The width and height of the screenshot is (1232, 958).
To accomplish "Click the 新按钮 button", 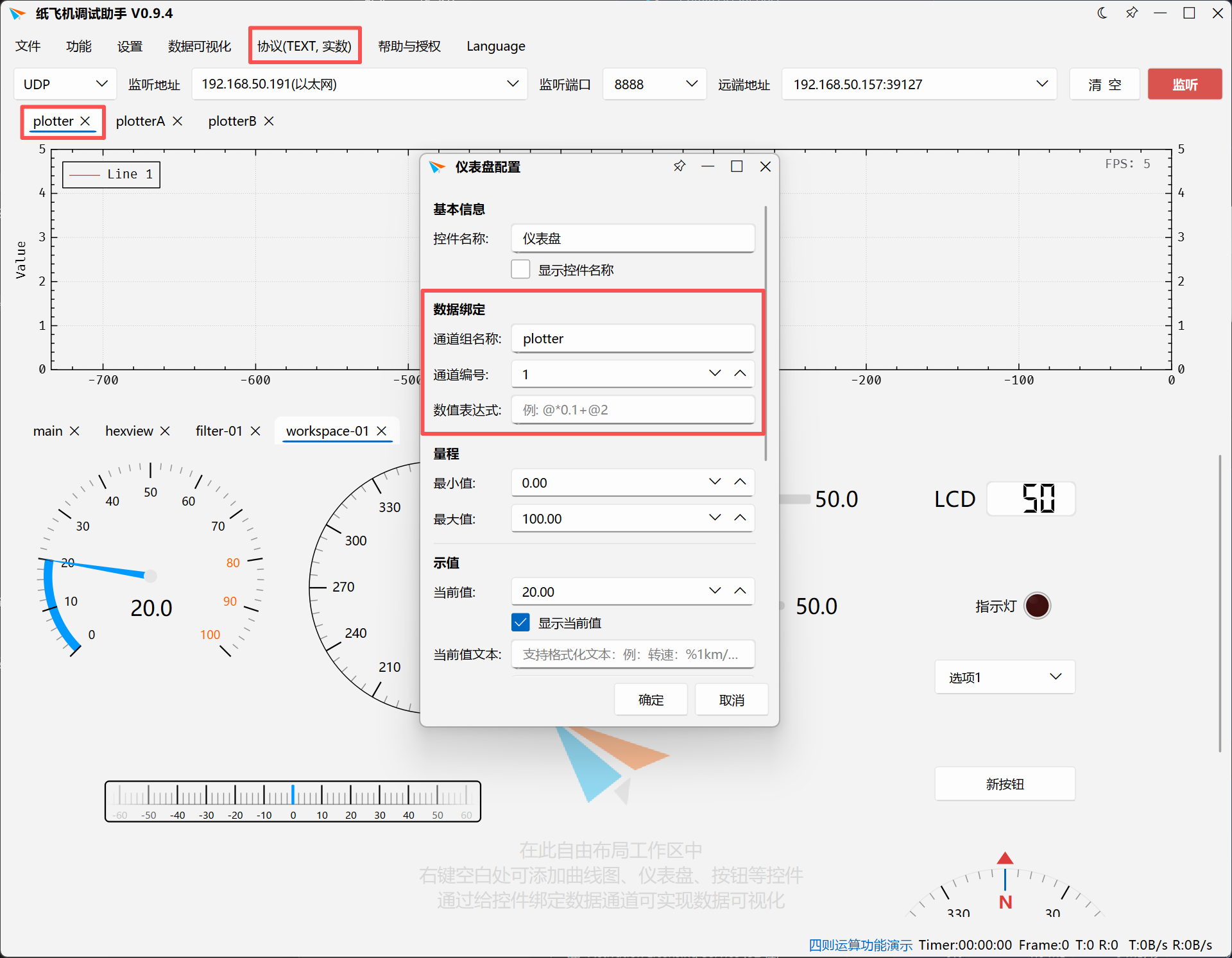I will tap(1005, 783).
